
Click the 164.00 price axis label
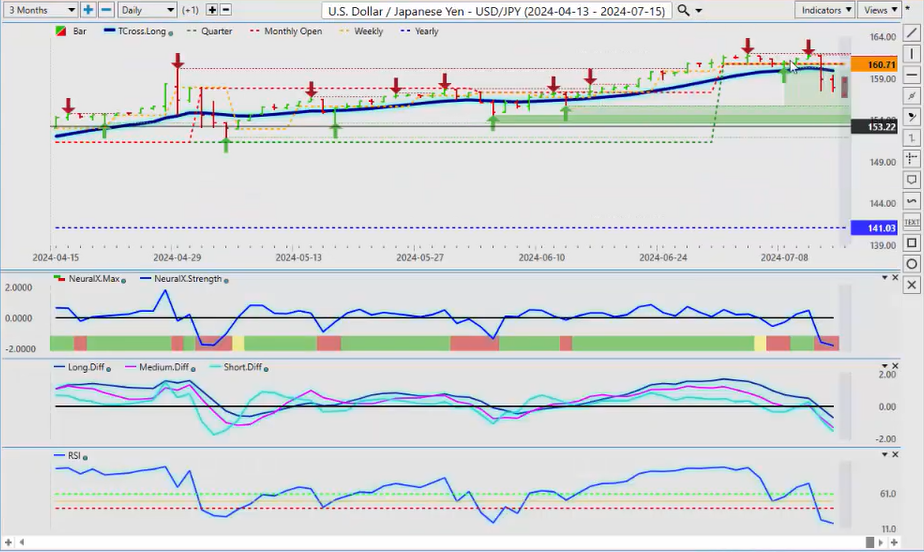point(883,37)
